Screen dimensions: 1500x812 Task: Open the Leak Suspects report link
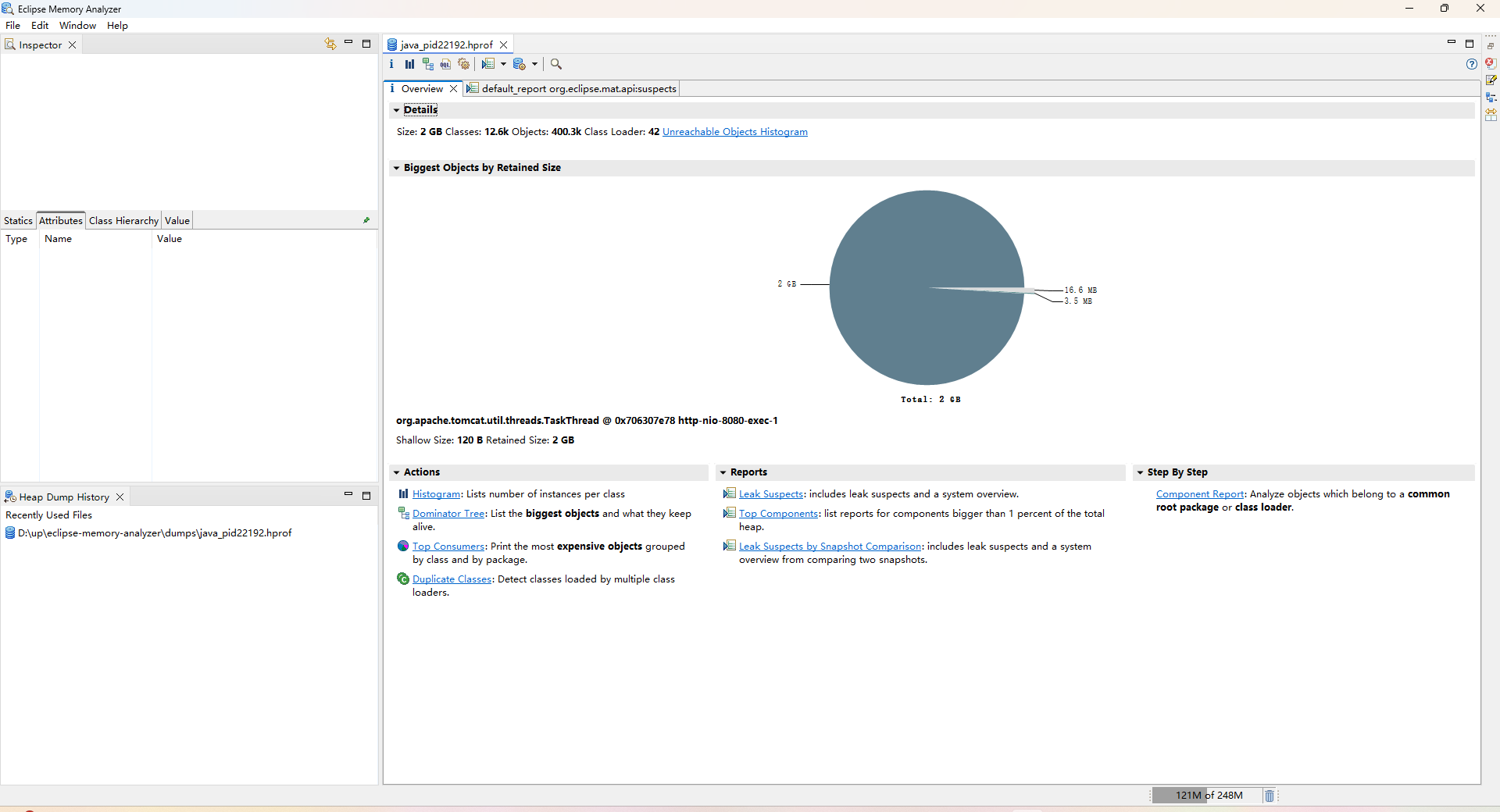pos(771,494)
